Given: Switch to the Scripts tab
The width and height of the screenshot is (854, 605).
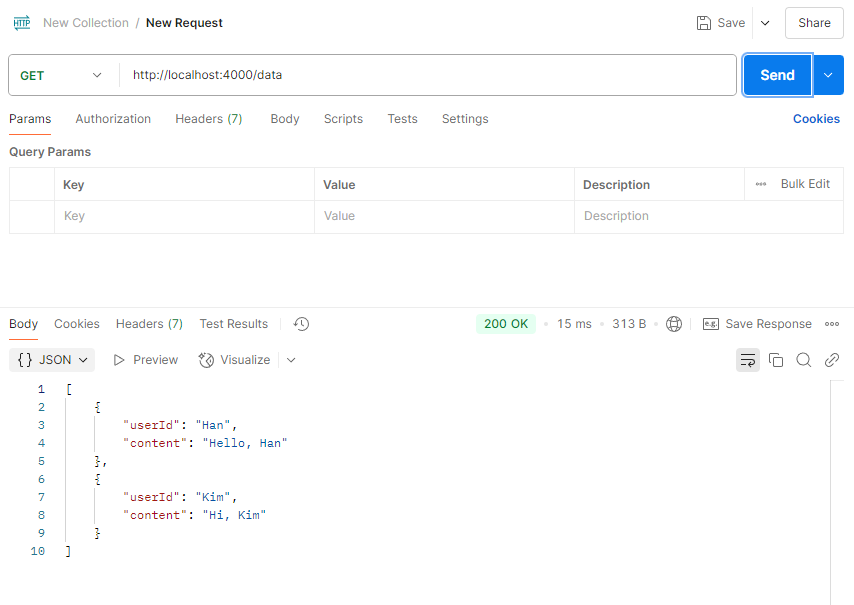Looking at the screenshot, I should [343, 119].
